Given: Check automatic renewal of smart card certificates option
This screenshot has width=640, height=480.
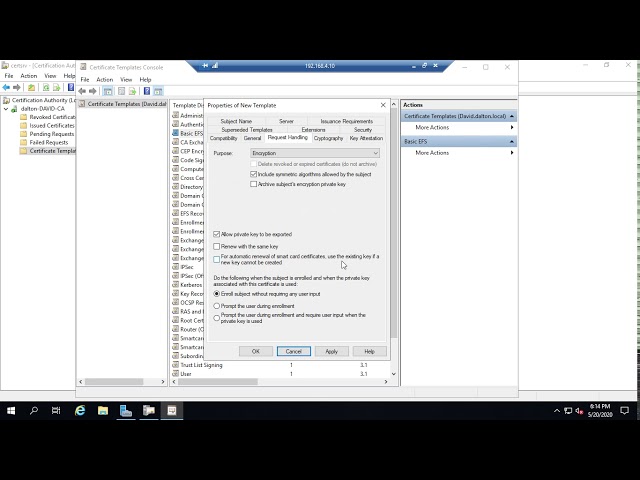Looking at the screenshot, I should point(216,260).
